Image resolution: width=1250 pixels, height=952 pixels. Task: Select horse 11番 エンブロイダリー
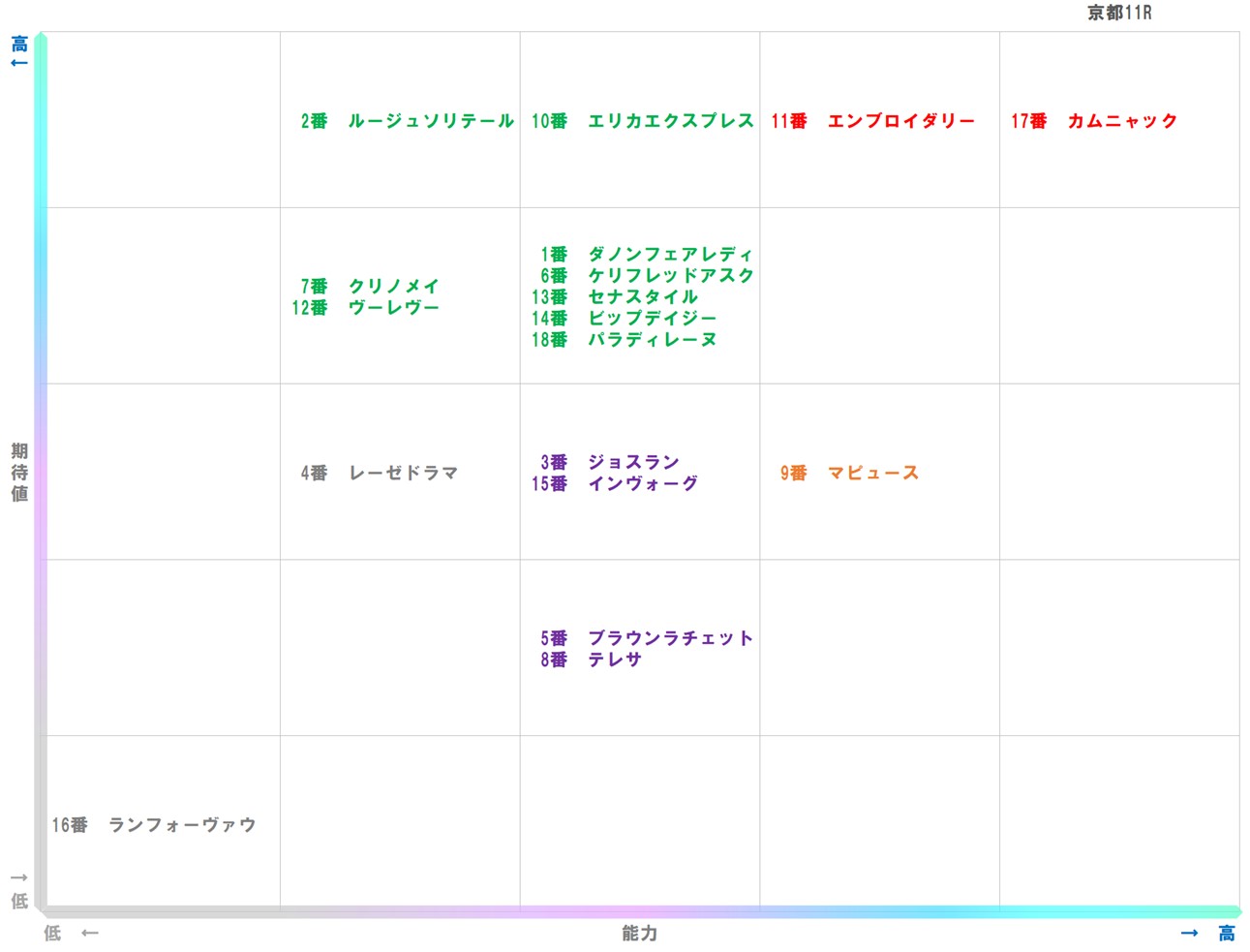[872, 121]
